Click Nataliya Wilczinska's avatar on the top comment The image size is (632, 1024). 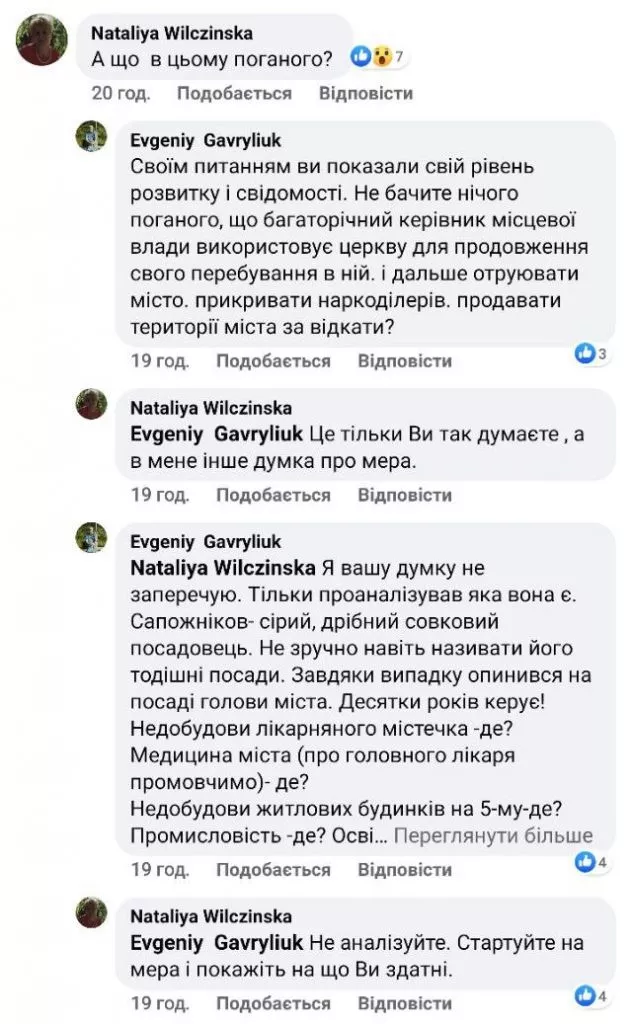[x=34, y=39]
